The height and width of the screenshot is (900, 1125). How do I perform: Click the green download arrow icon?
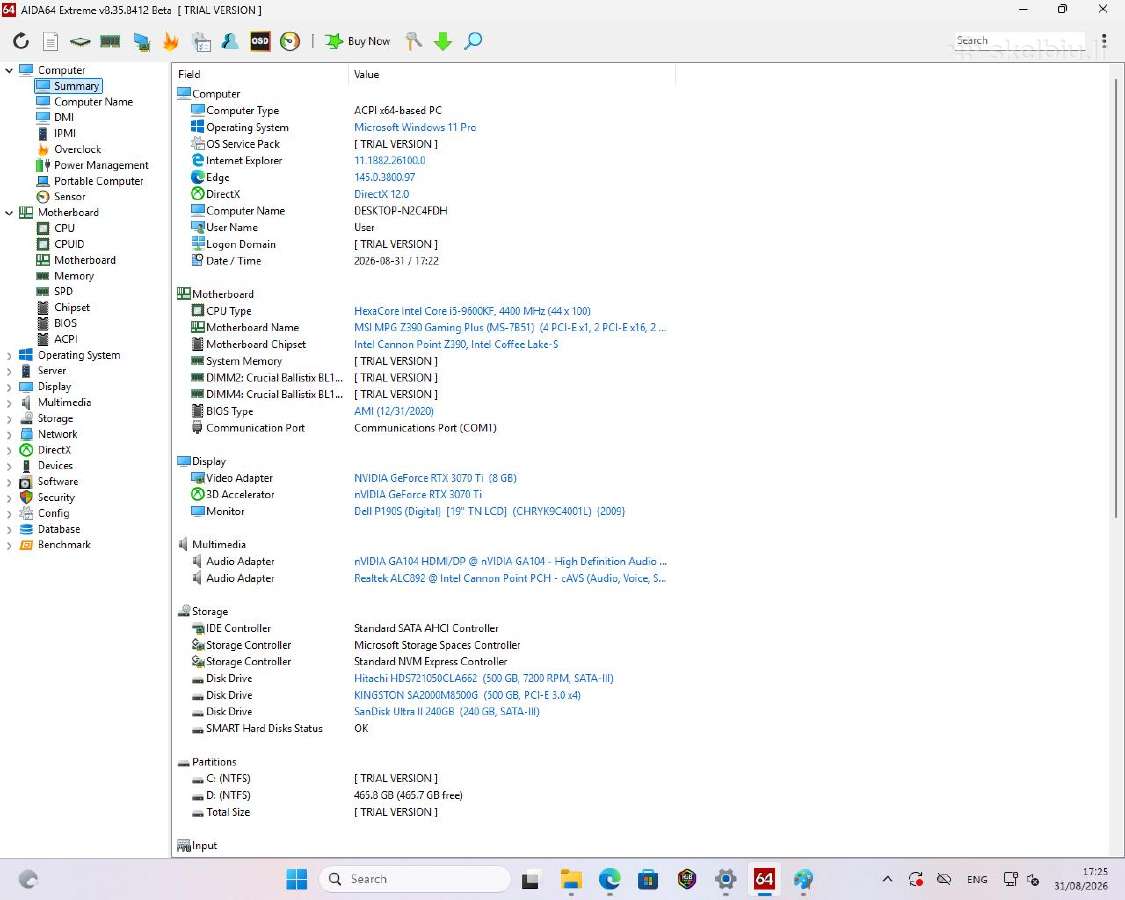point(443,41)
